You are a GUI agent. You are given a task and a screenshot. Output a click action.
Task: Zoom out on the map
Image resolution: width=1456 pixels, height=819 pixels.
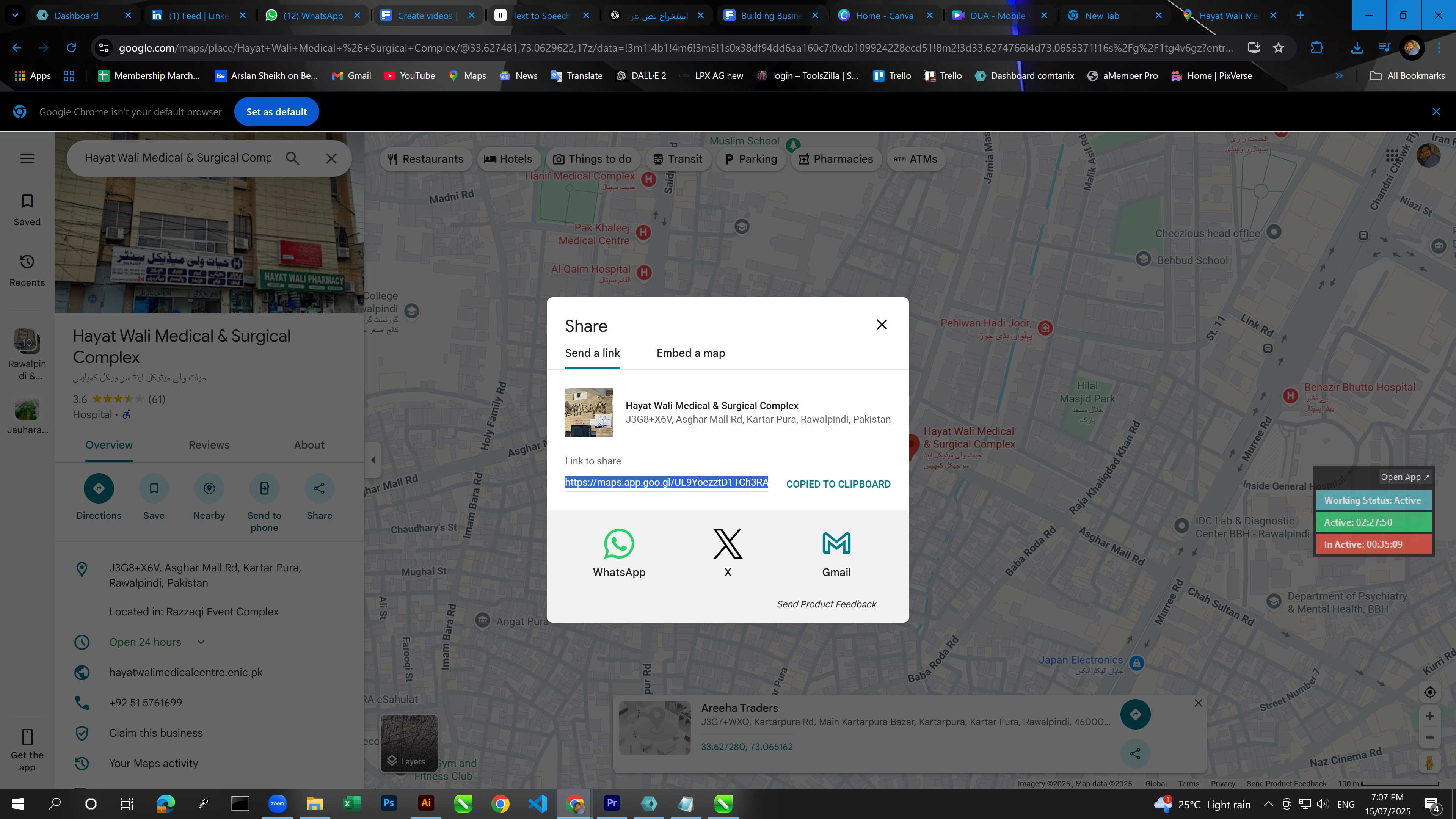point(1429,737)
